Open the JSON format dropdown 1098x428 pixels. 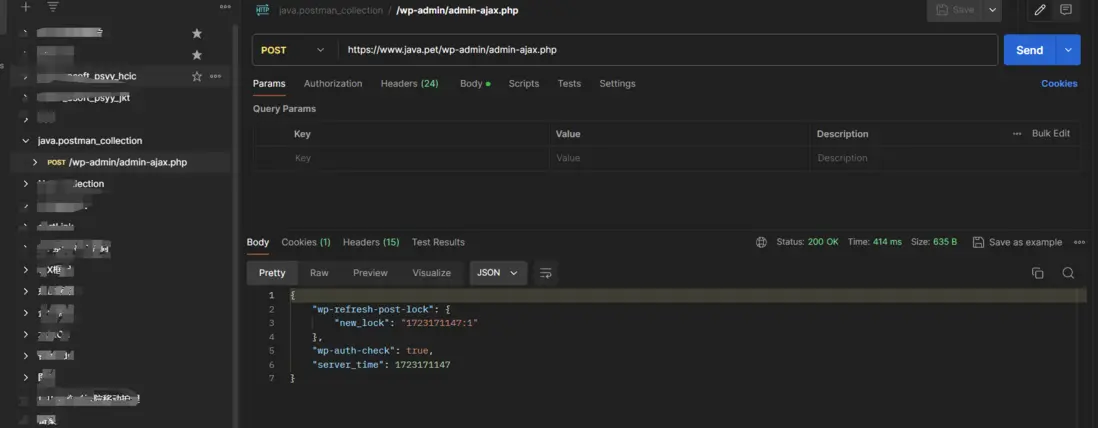point(499,273)
